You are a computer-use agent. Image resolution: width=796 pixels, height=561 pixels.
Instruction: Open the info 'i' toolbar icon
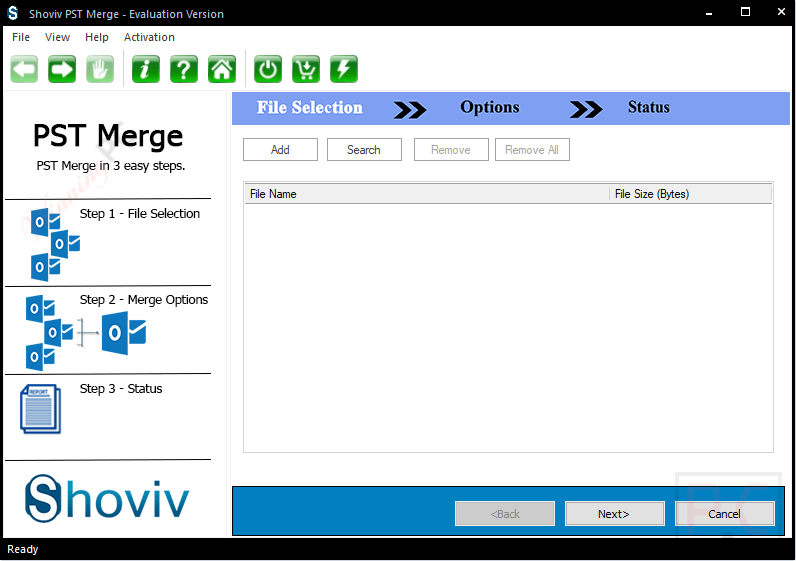pyautogui.click(x=146, y=69)
